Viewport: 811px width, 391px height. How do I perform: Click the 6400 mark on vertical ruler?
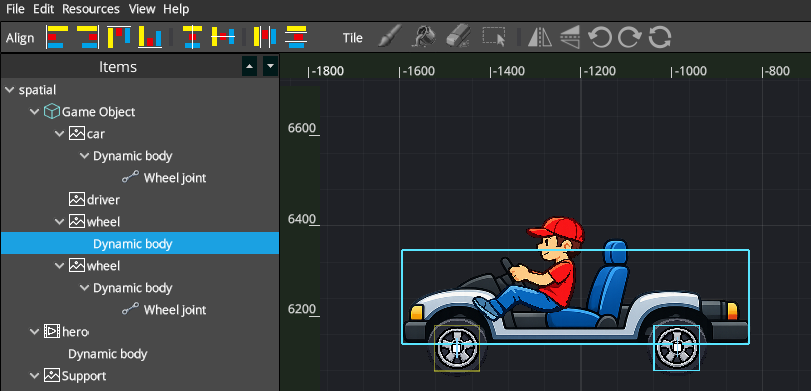(303, 219)
